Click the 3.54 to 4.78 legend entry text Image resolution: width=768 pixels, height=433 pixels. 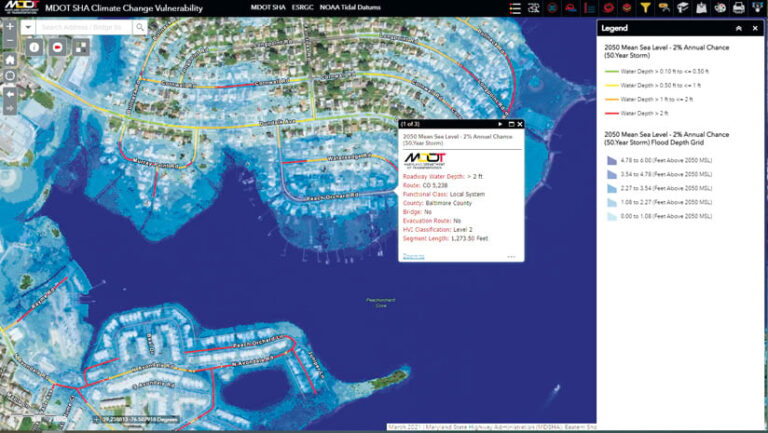666,174
